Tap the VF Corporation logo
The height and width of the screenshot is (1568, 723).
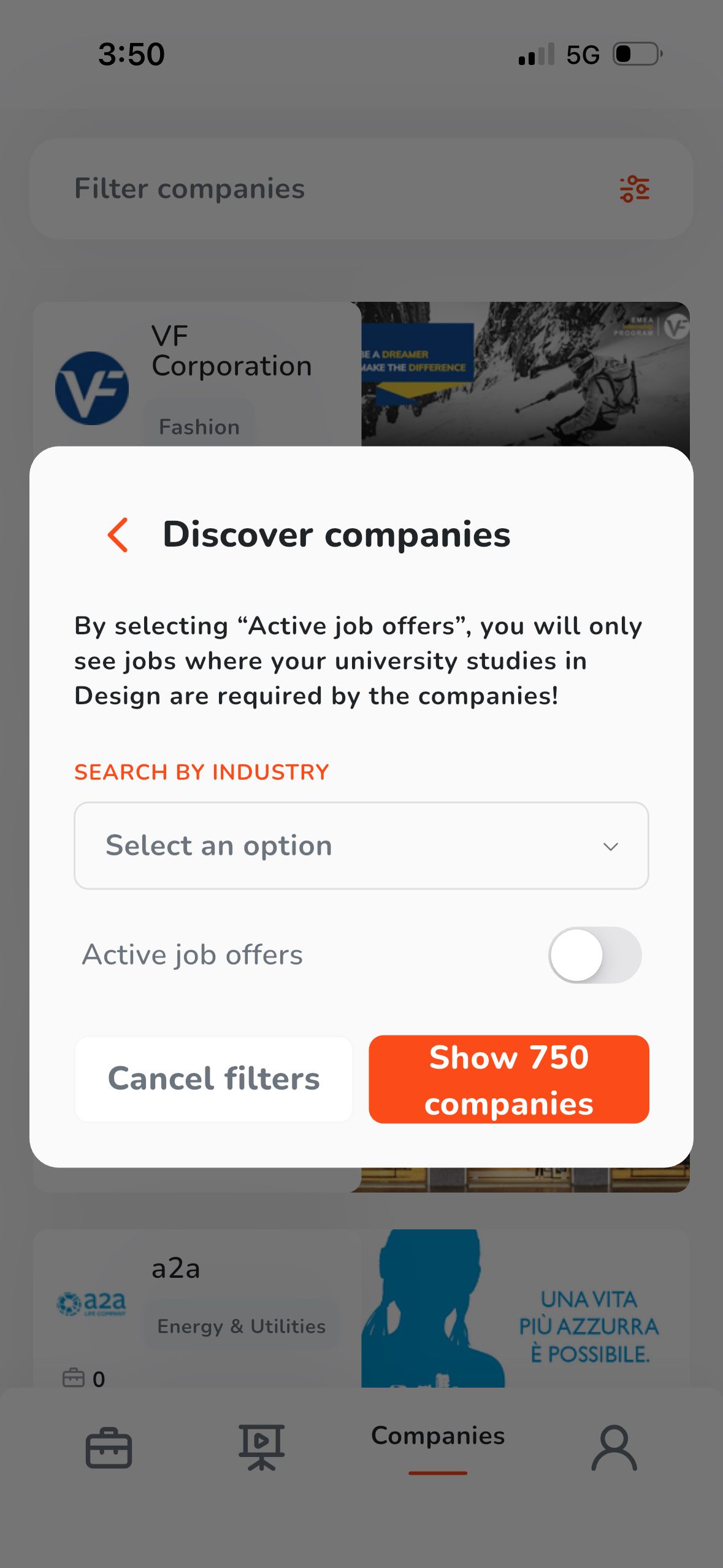[x=92, y=388]
